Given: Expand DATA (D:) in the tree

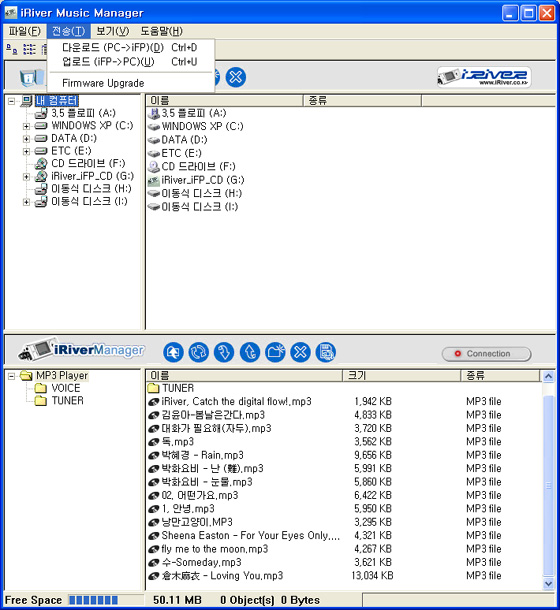Looking at the screenshot, I should (26, 138).
